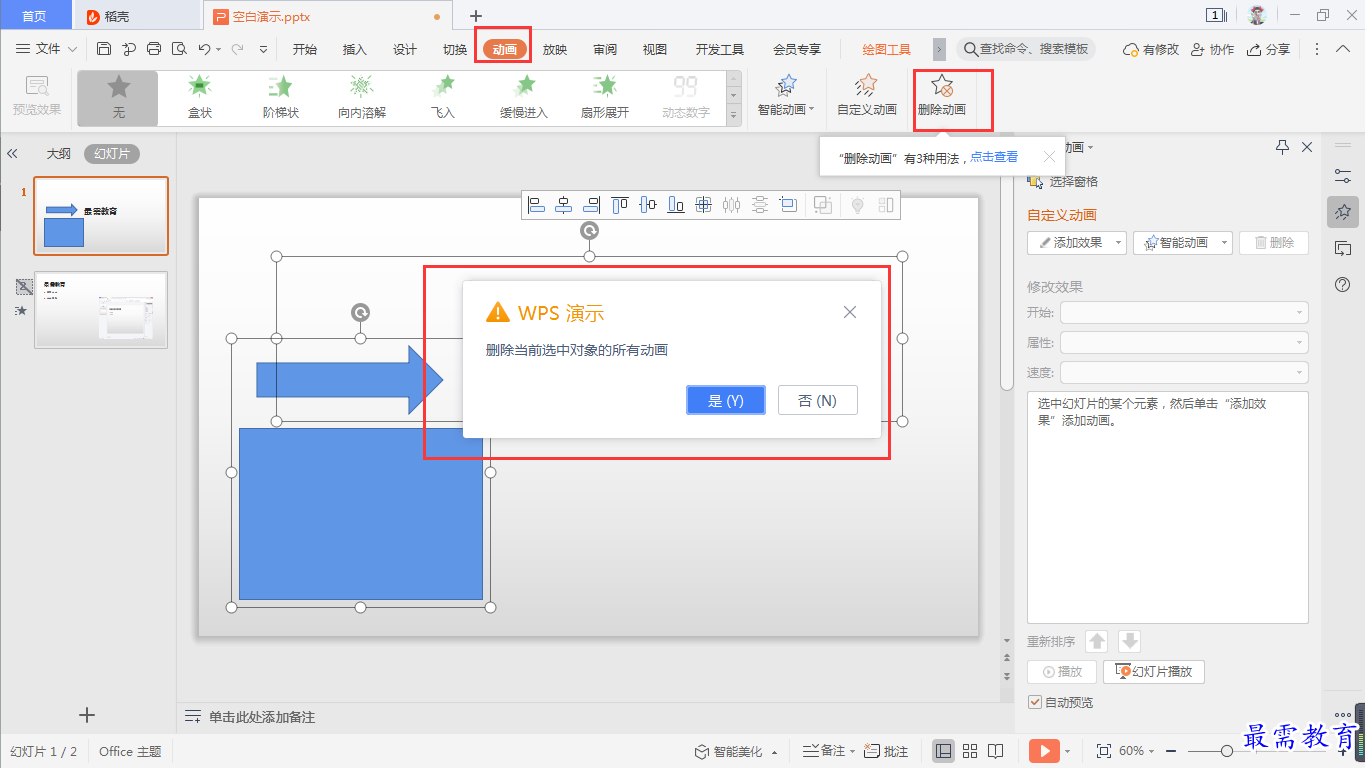Screen dimensions: 1365x768
Task: Open the 开始 ribbon tab
Action: coord(304,49)
